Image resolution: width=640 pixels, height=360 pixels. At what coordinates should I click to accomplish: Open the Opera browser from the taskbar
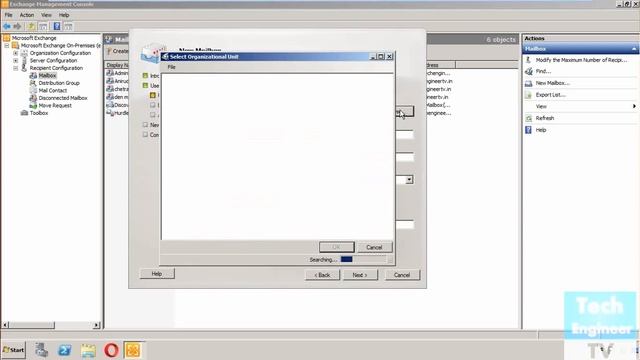point(111,350)
